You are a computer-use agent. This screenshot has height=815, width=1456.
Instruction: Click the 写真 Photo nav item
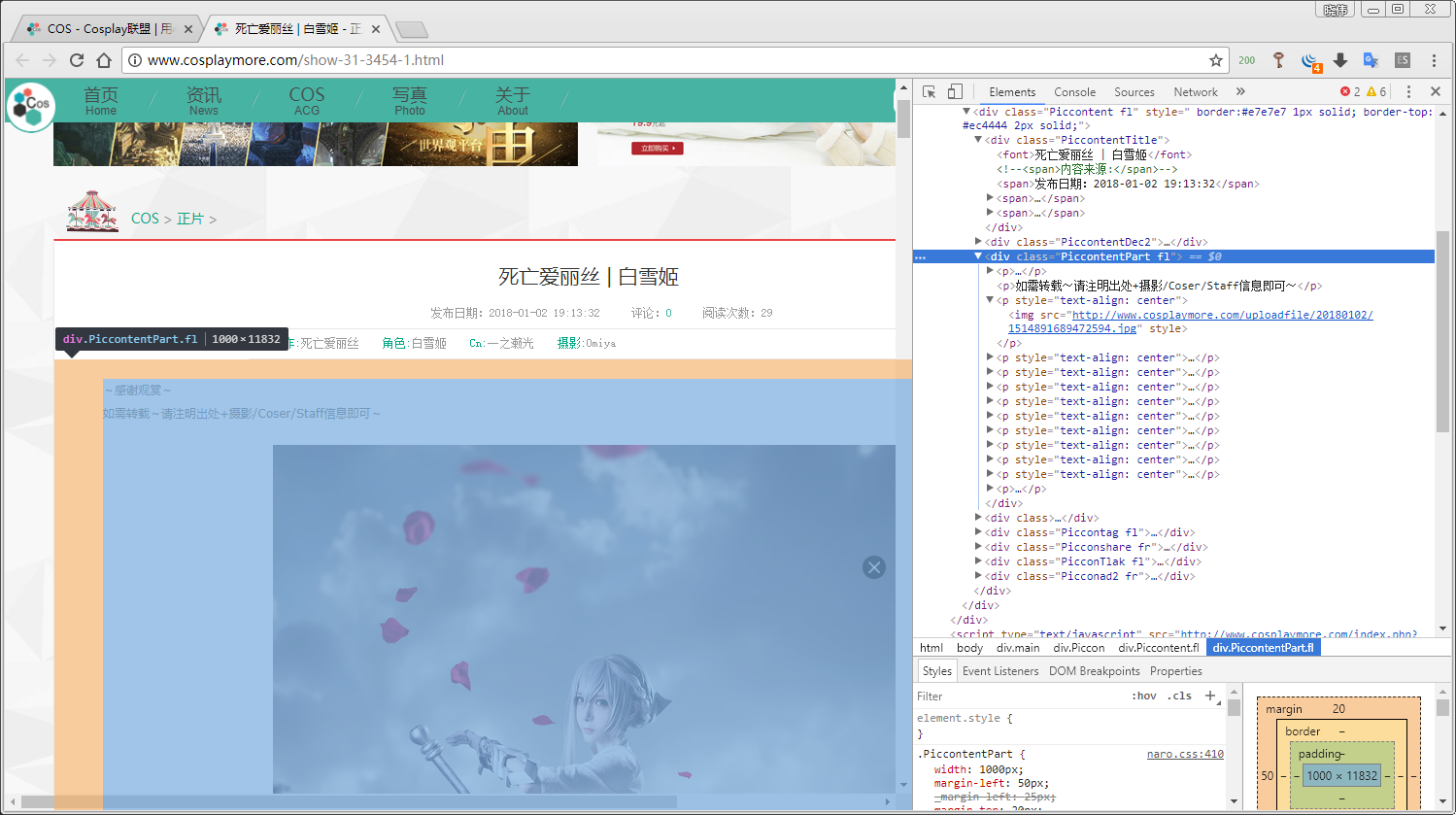click(x=410, y=101)
